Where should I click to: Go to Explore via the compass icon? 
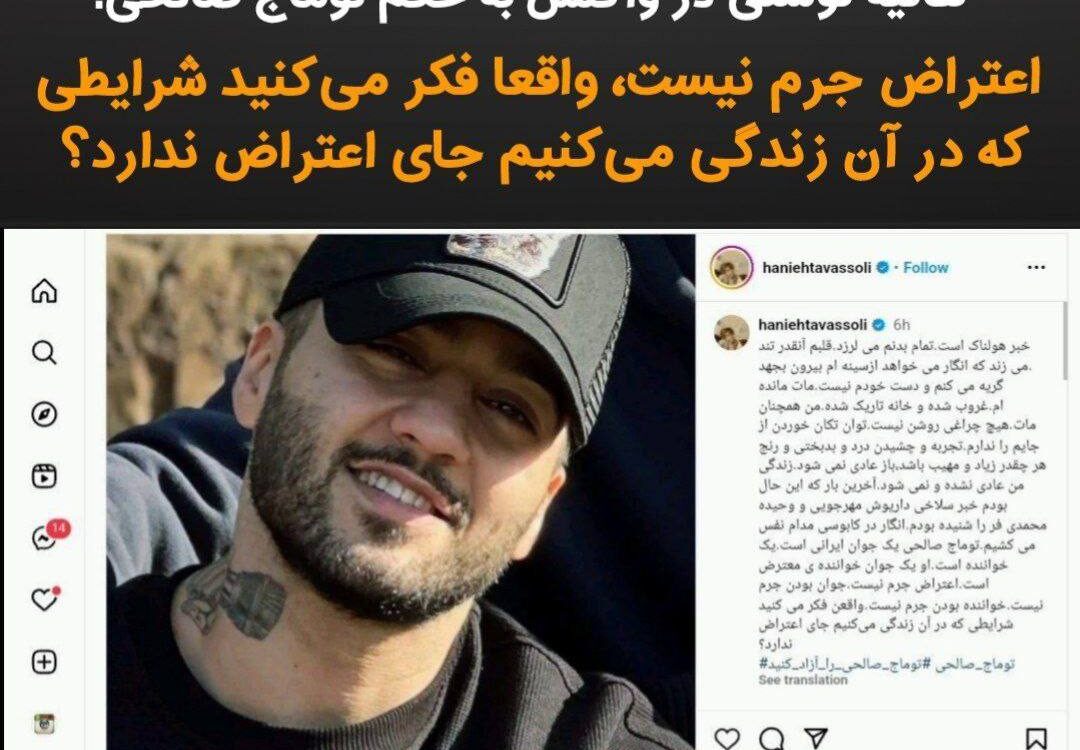click(x=44, y=415)
